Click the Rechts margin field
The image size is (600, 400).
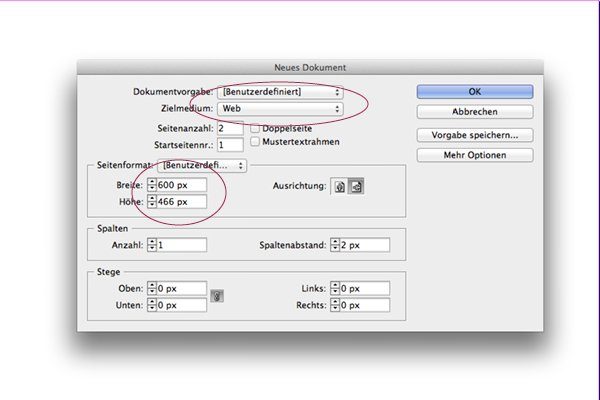[x=365, y=305]
